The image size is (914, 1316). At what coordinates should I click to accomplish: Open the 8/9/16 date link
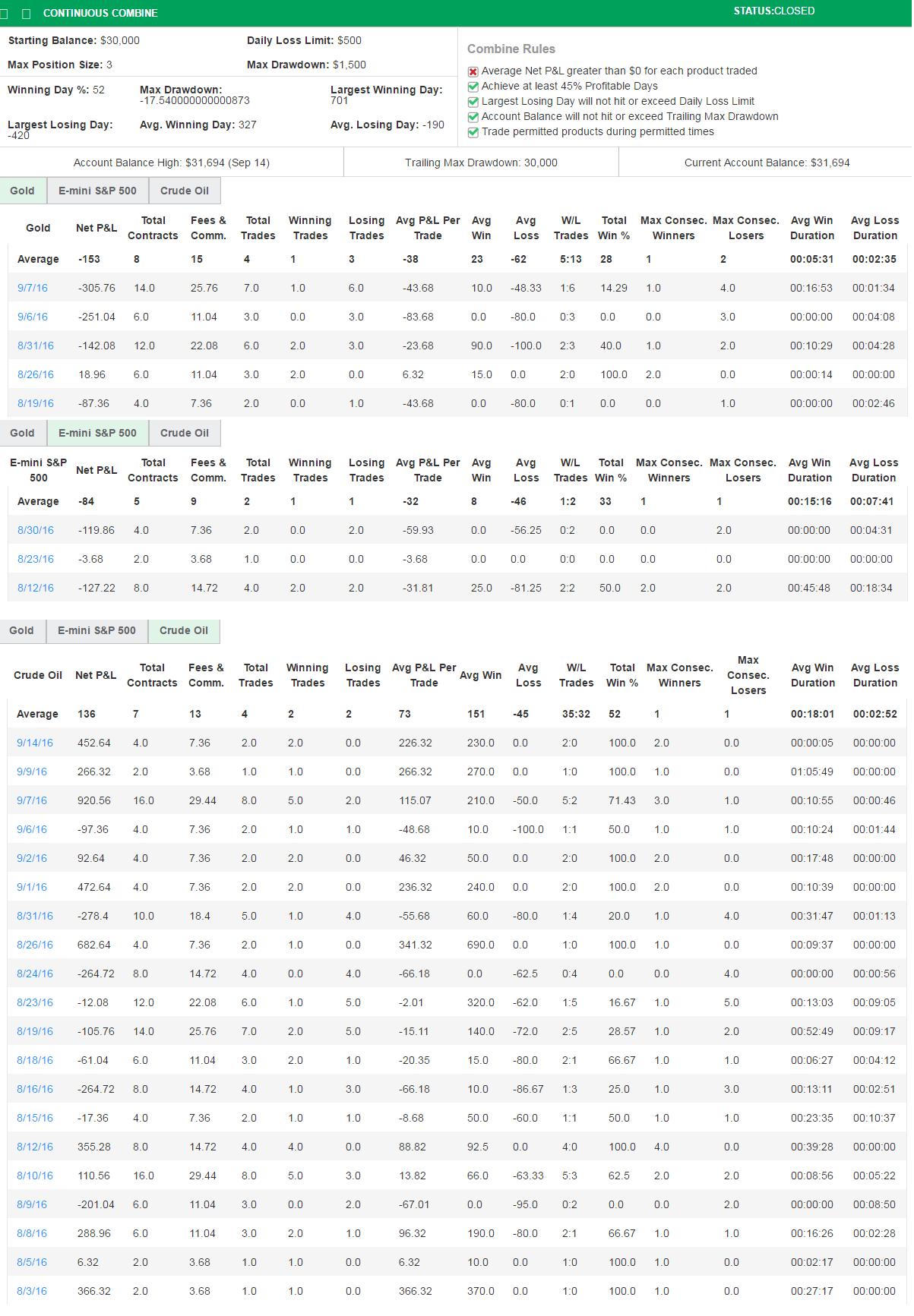(32, 1204)
